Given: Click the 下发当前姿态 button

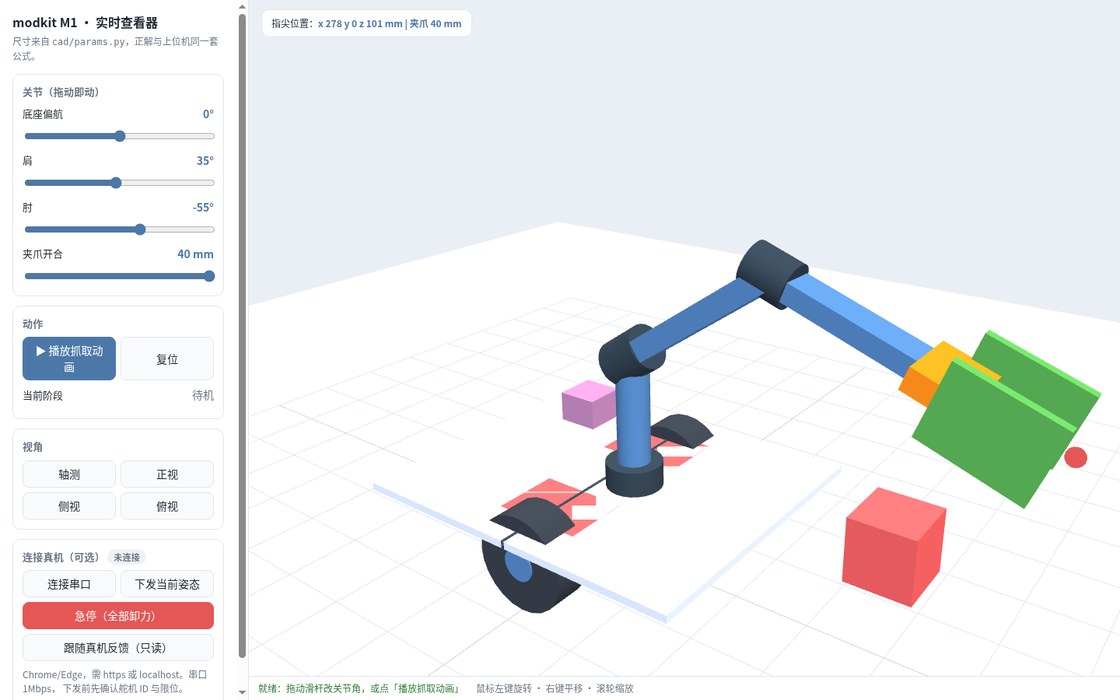Looking at the screenshot, I should (167, 584).
